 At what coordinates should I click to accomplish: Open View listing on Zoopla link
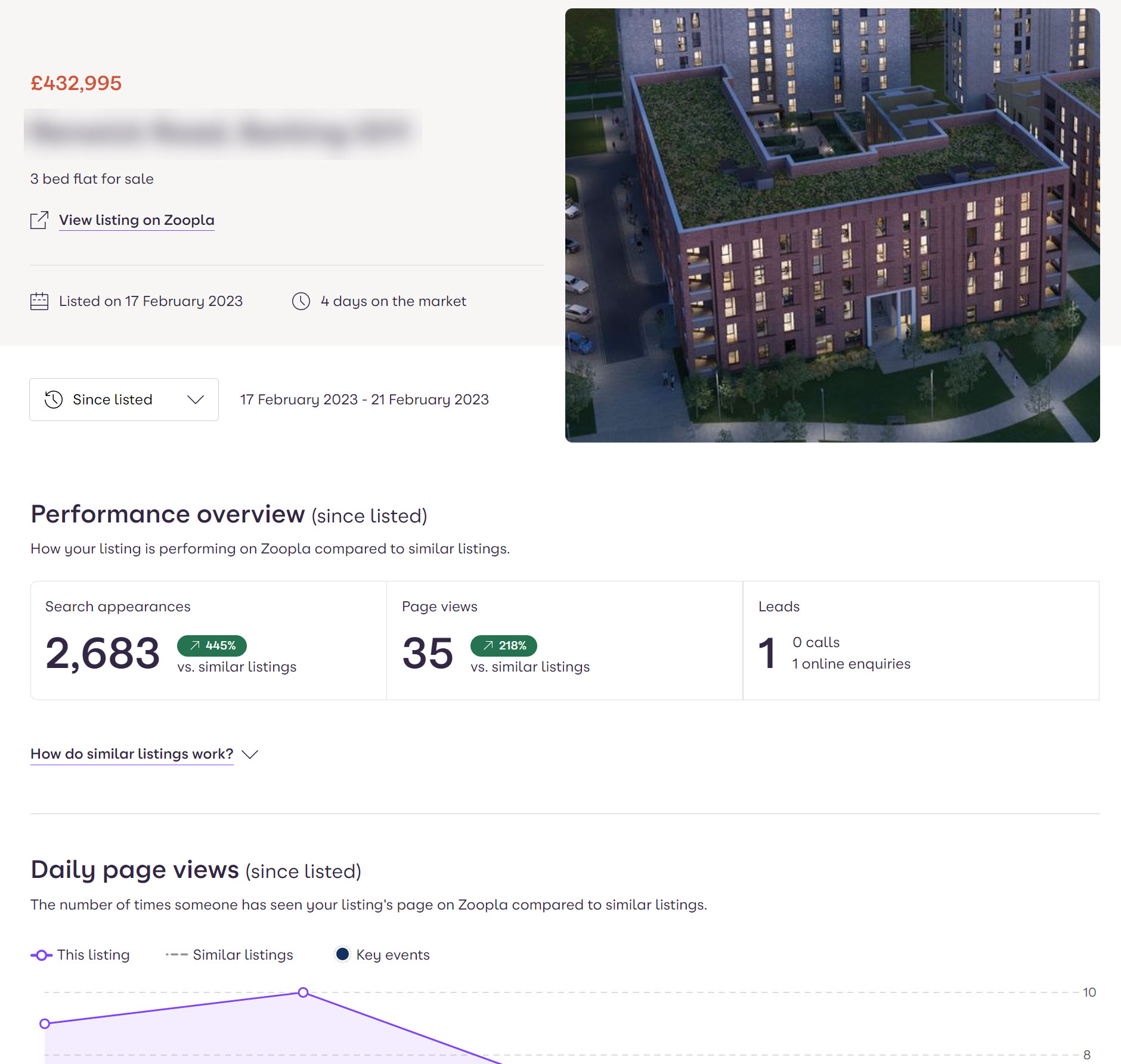tap(137, 220)
